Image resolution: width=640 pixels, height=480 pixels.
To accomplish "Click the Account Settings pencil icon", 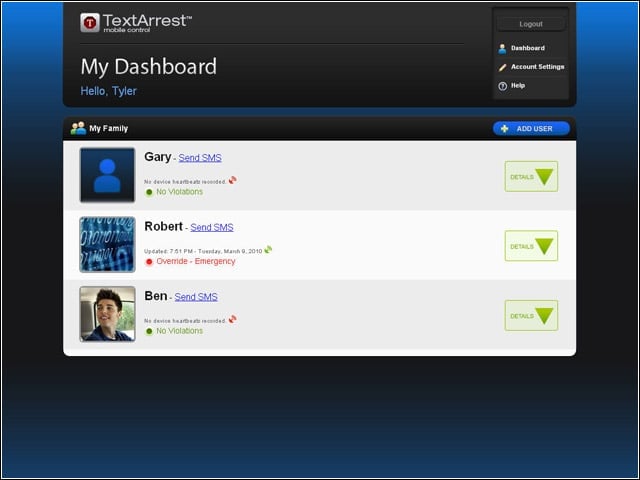I will click(x=502, y=67).
